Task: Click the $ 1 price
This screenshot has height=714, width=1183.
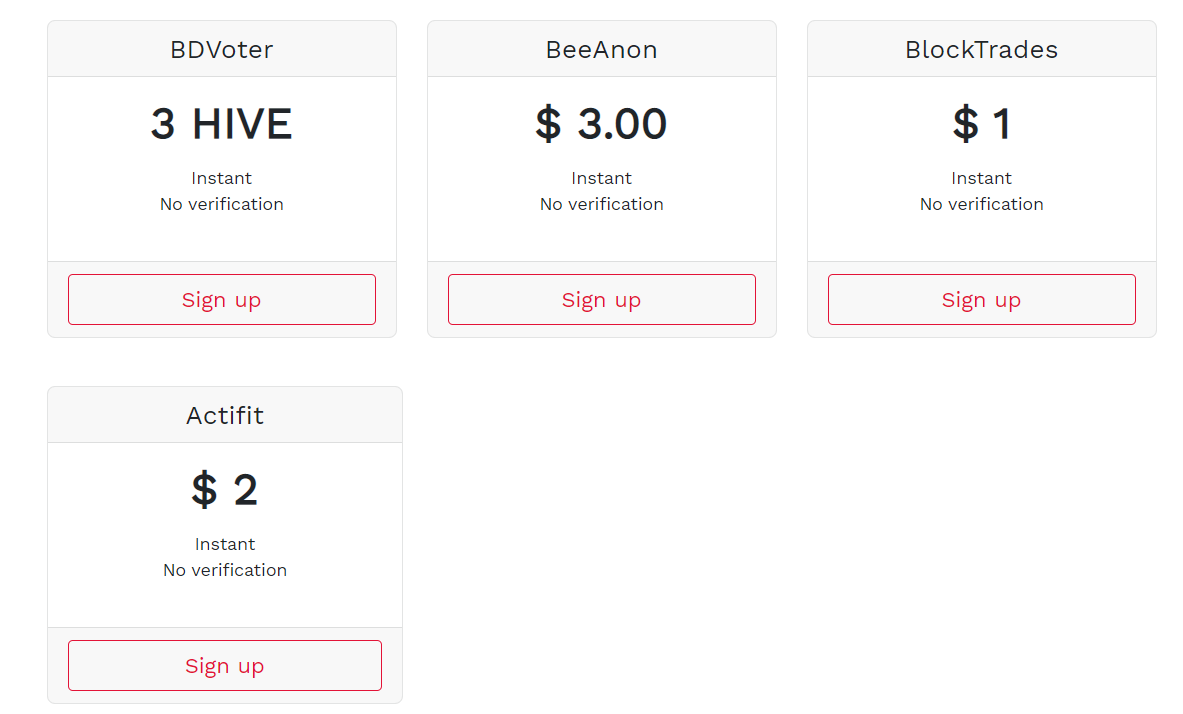Action: coord(982,124)
